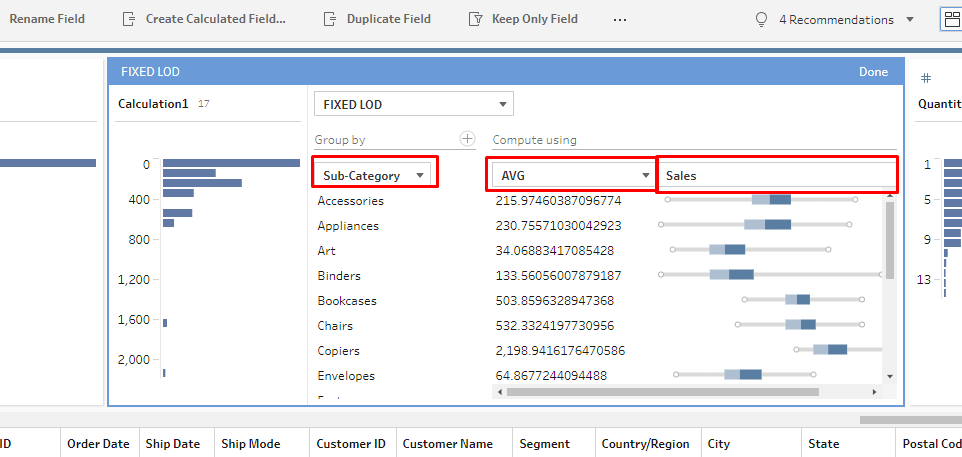Image resolution: width=962 pixels, height=457 pixels.
Task: Click Done to finish the FIXED LOD
Action: (873, 71)
